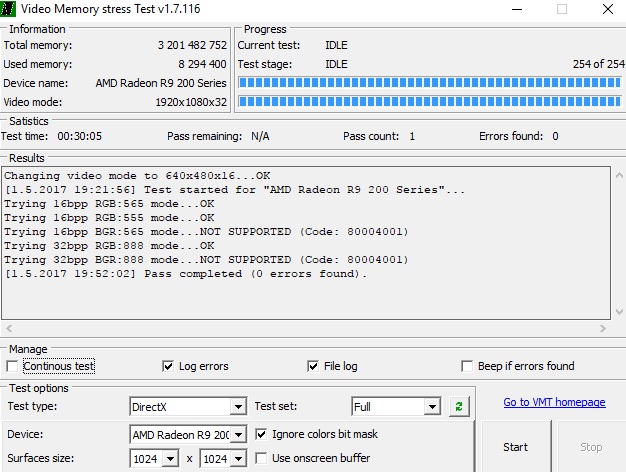Viewport: 626px width, 472px height.
Task: Enable Use onscreen buffer option
Action: [261, 458]
